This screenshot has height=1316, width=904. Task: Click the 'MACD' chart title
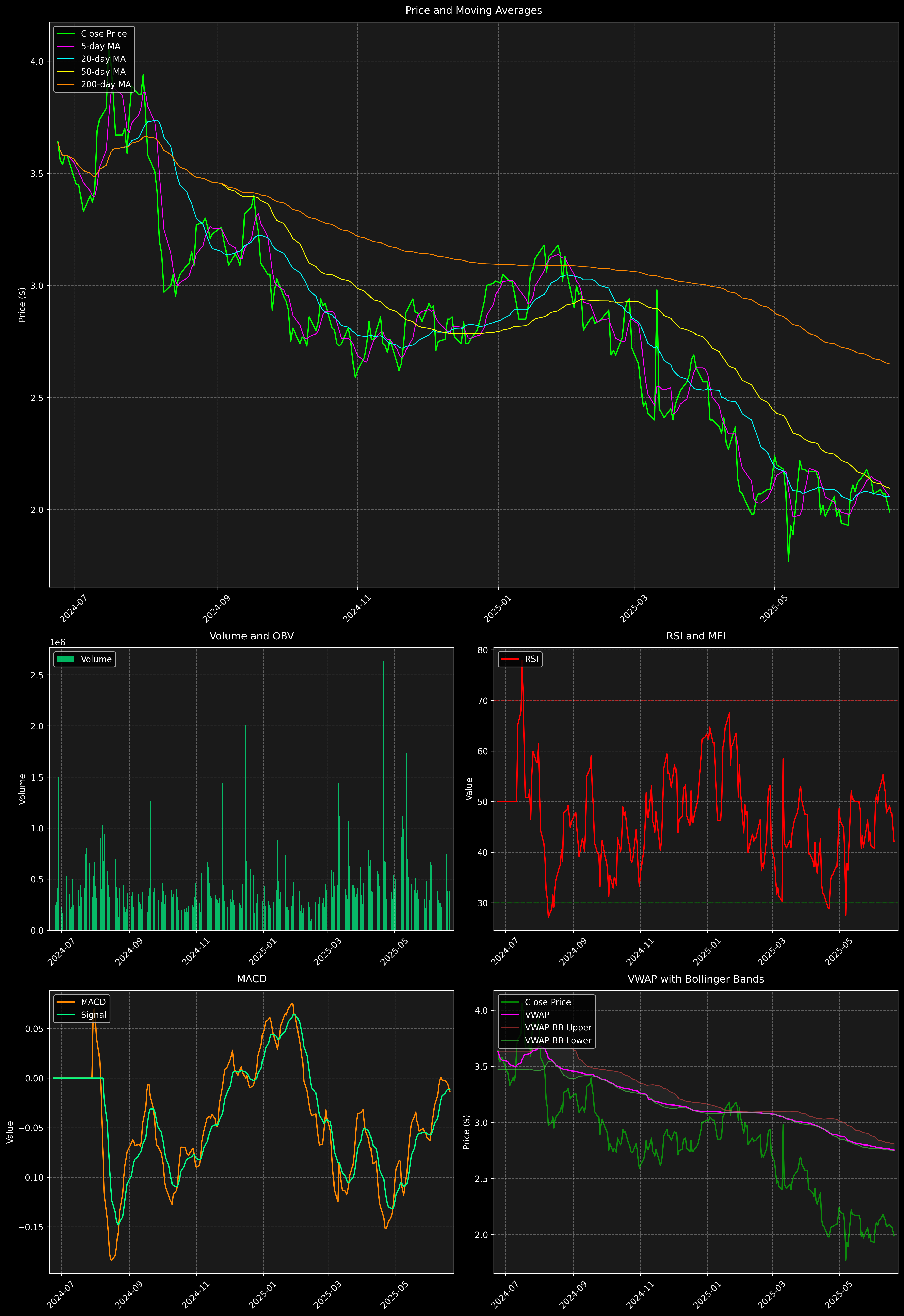[252, 979]
